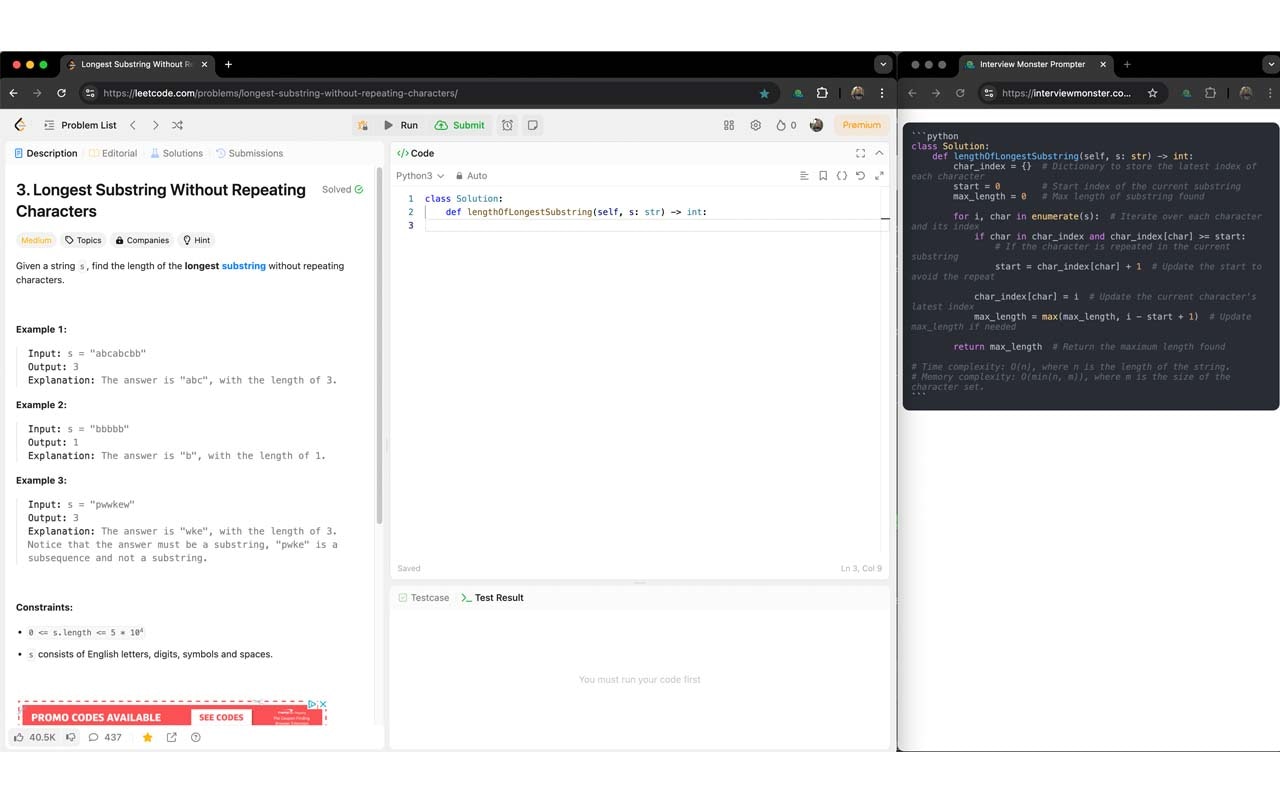Show the Companies tag
The image size is (1280, 800).
coord(142,240)
